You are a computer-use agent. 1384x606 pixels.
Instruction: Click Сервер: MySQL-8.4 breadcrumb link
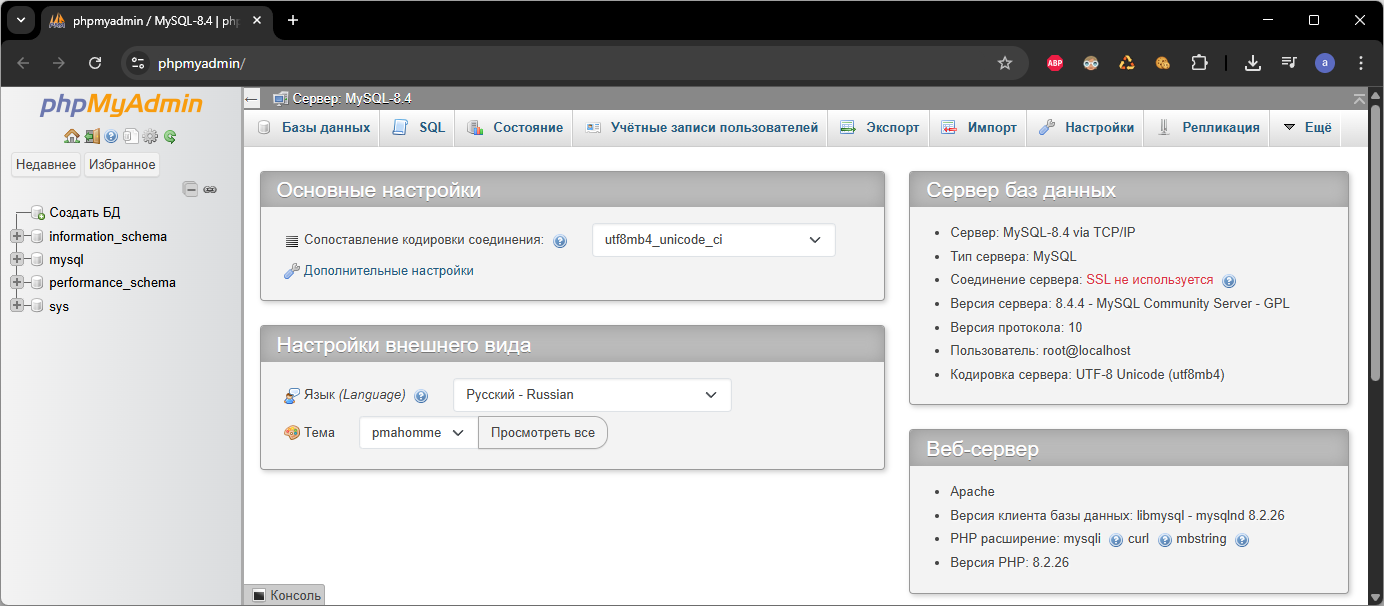coord(352,99)
